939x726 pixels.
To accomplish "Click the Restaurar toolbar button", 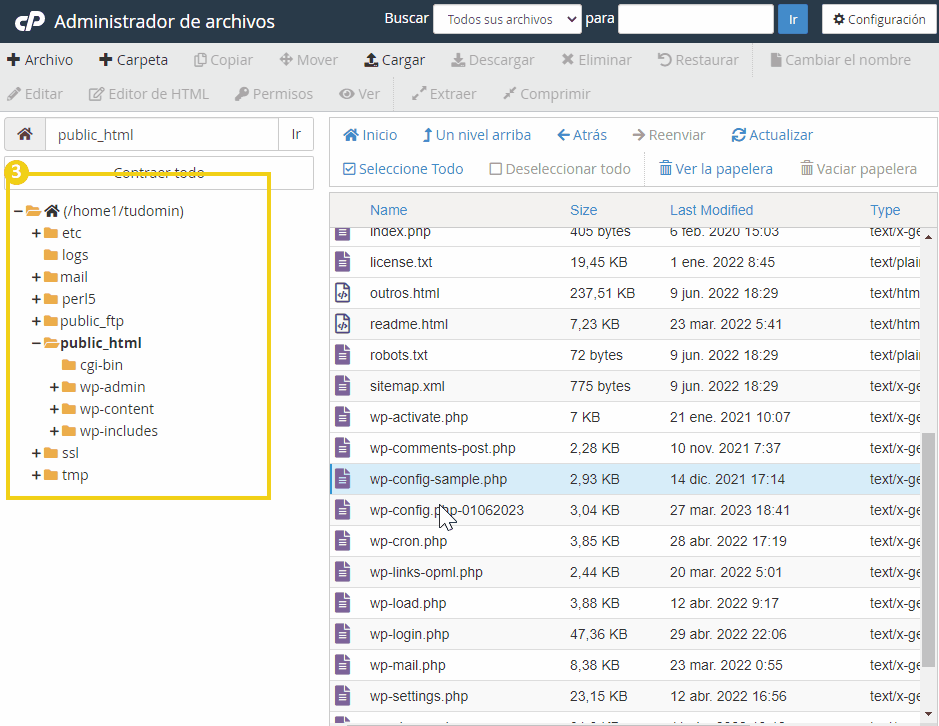I will pyautogui.click(x=698, y=60).
